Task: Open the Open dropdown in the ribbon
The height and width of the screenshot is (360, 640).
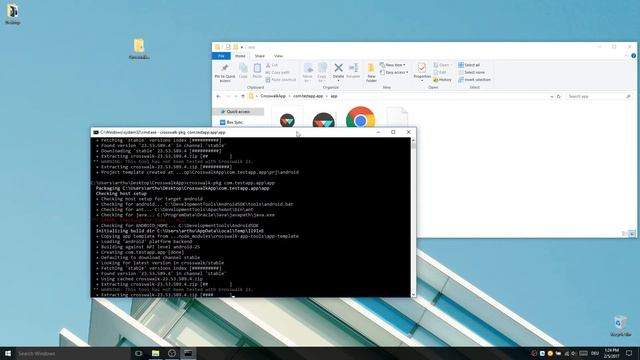Action: pyautogui.click(x=442, y=65)
